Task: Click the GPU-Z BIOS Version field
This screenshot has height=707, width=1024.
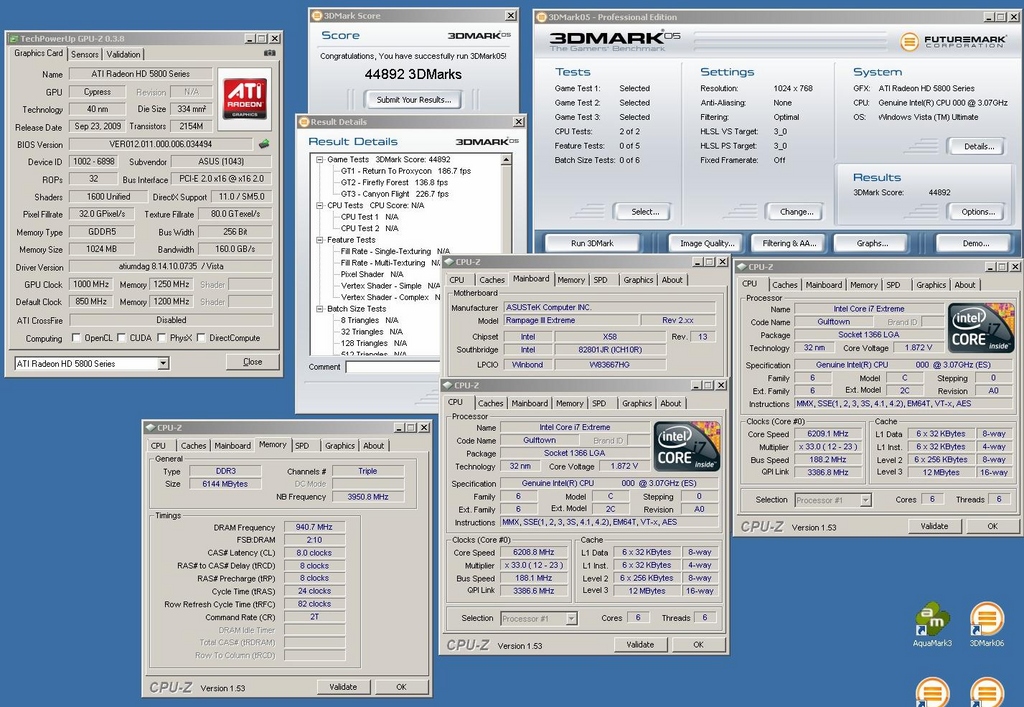Action: pyautogui.click(x=161, y=144)
